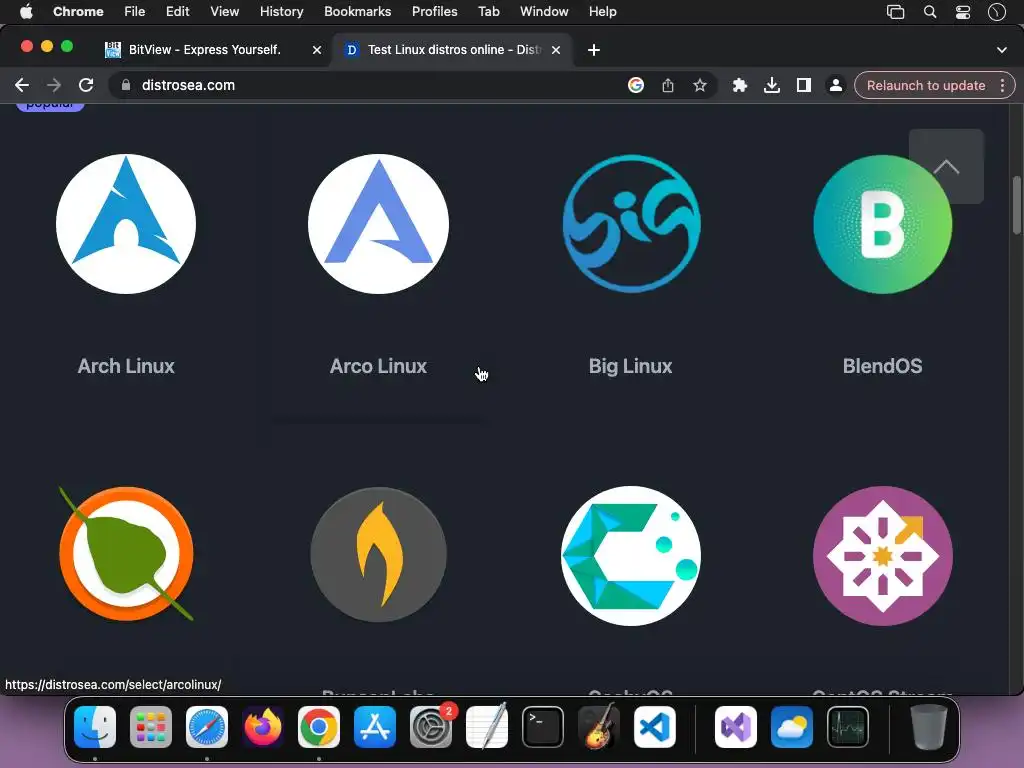Open Control Center in menu bar
The image size is (1024, 768).
point(963,12)
